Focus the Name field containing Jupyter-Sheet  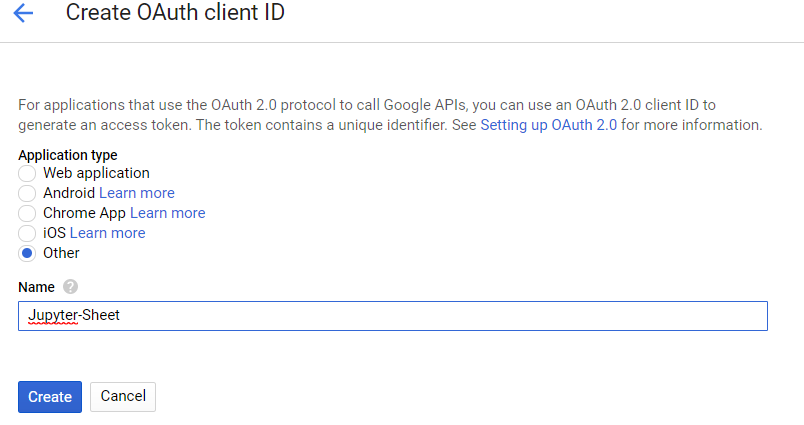pyautogui.click(x=393, y=316)
